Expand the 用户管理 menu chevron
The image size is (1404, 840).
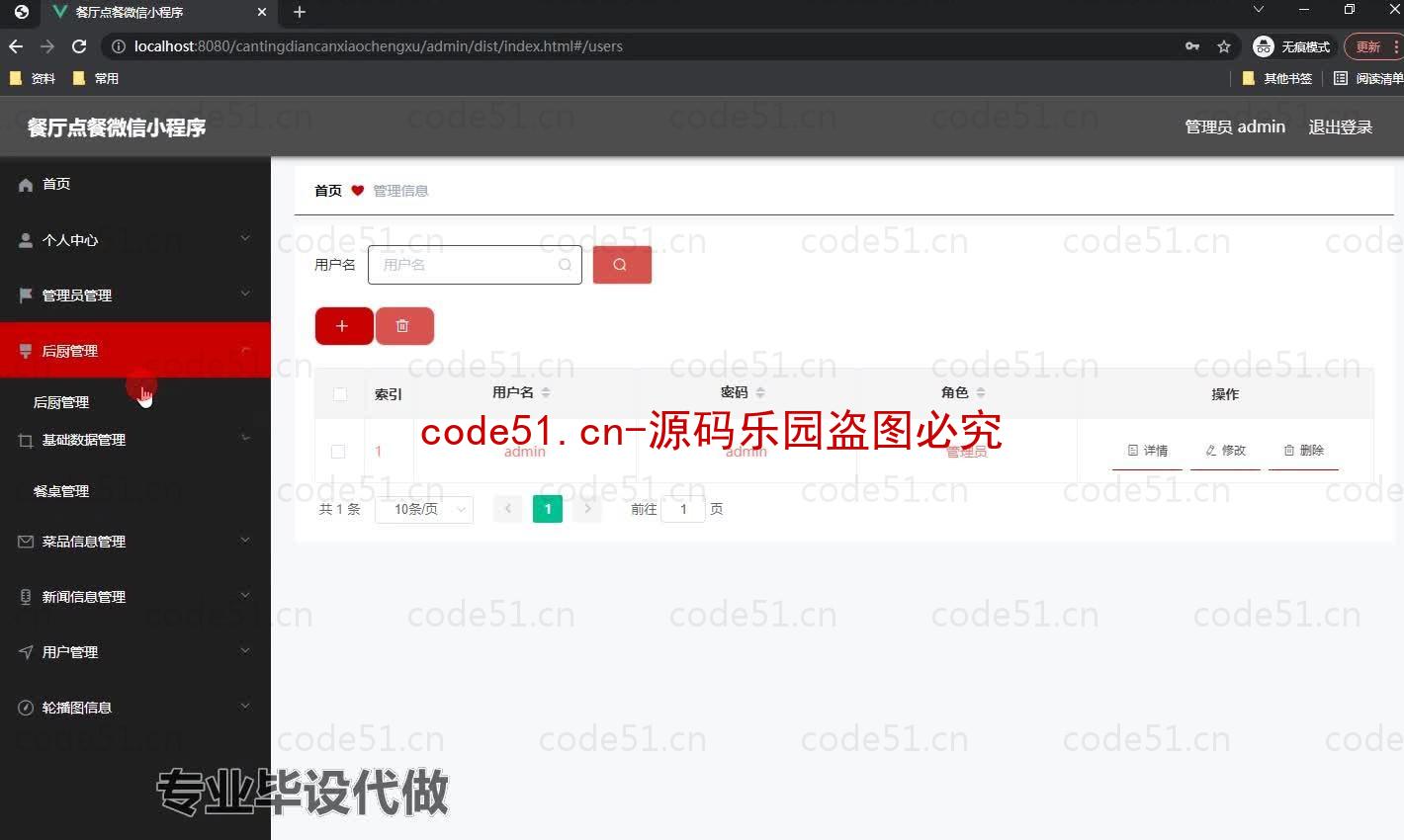pyautogui.click(x=245, y=650)
